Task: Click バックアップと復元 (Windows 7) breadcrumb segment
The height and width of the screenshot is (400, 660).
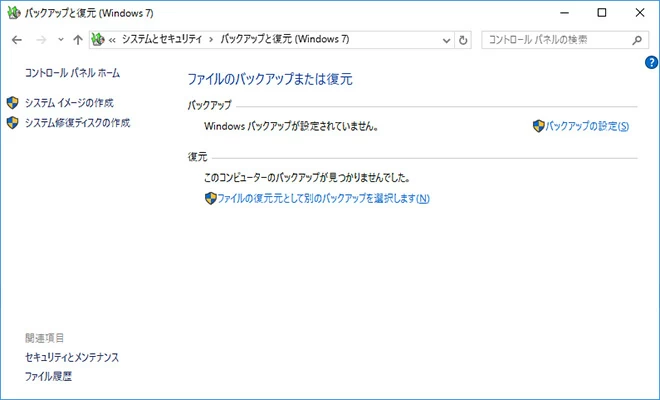Action: [285, 40]
